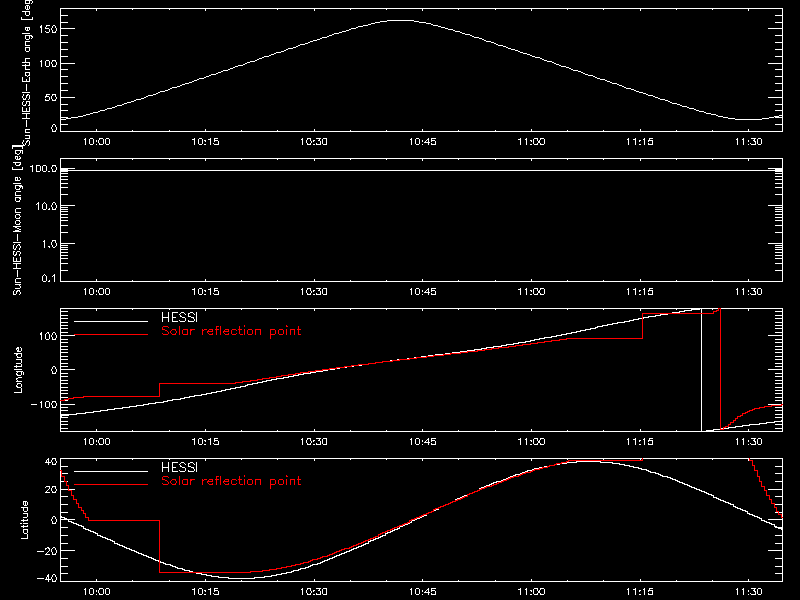Click the 0 tick on Longitude plot
This screenshot has width=800, height=600.
coord(54,370)
